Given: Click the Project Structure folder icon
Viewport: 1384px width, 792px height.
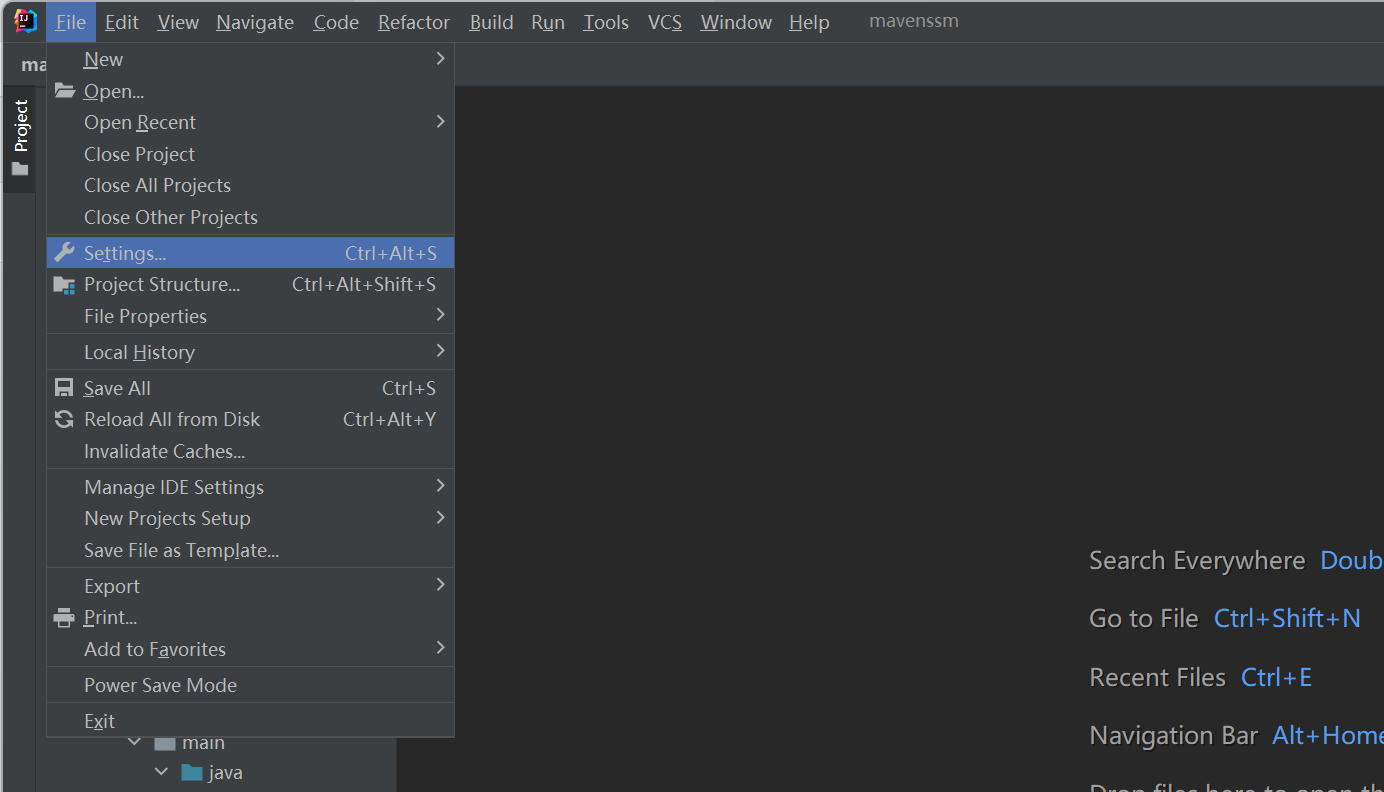Looking at the screenshot, I should coord(64,285).
